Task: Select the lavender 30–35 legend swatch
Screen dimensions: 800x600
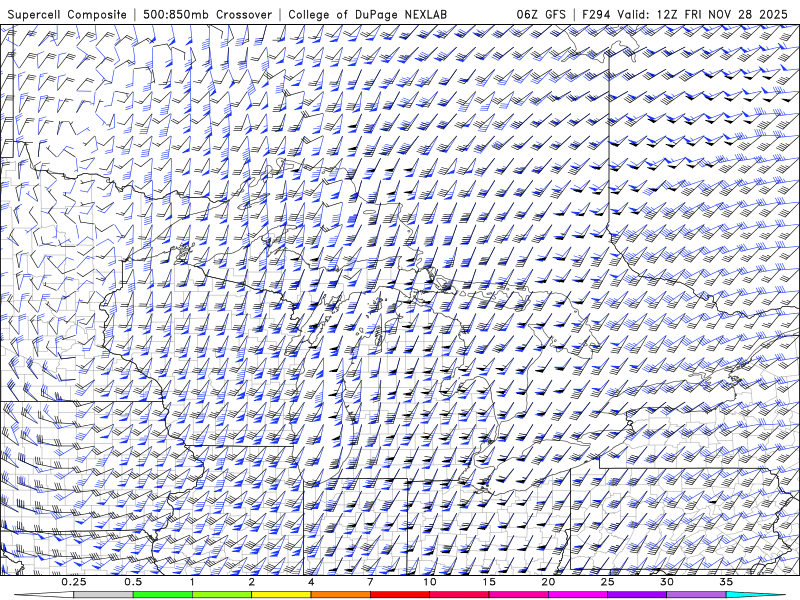Action: pos(696,595)
